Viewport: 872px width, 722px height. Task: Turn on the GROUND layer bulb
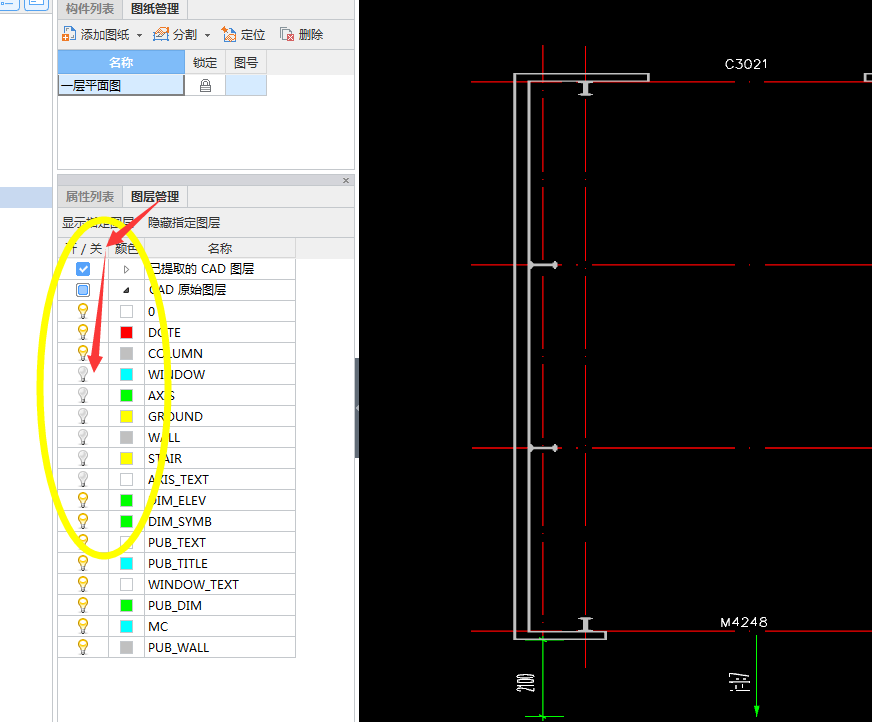[x=83, y=416]
